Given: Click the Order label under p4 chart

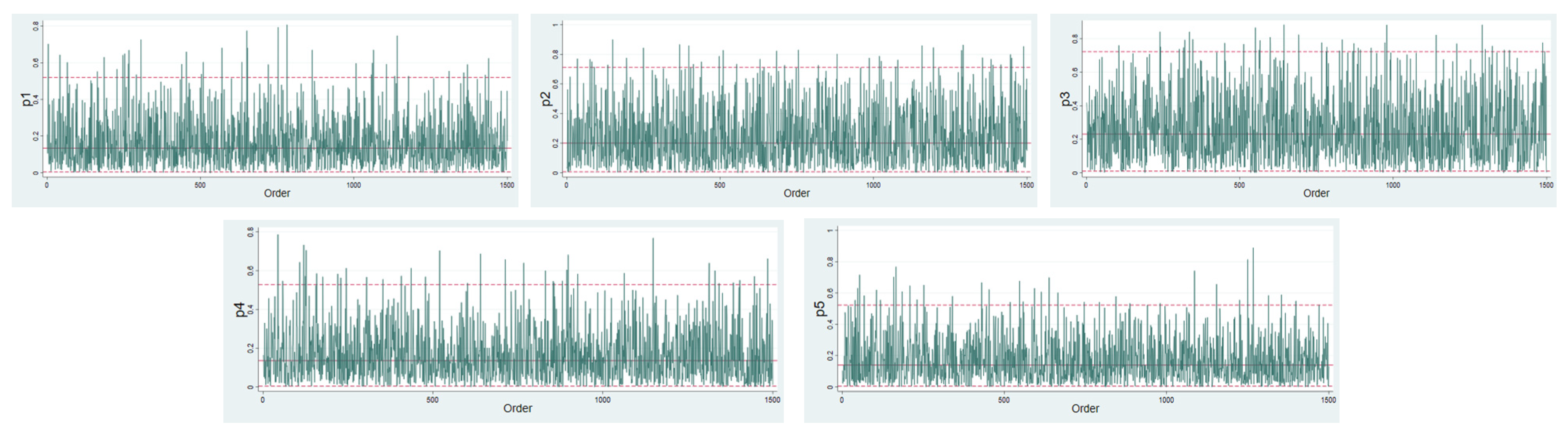Looking at the screenshot, I should [517, 409].
